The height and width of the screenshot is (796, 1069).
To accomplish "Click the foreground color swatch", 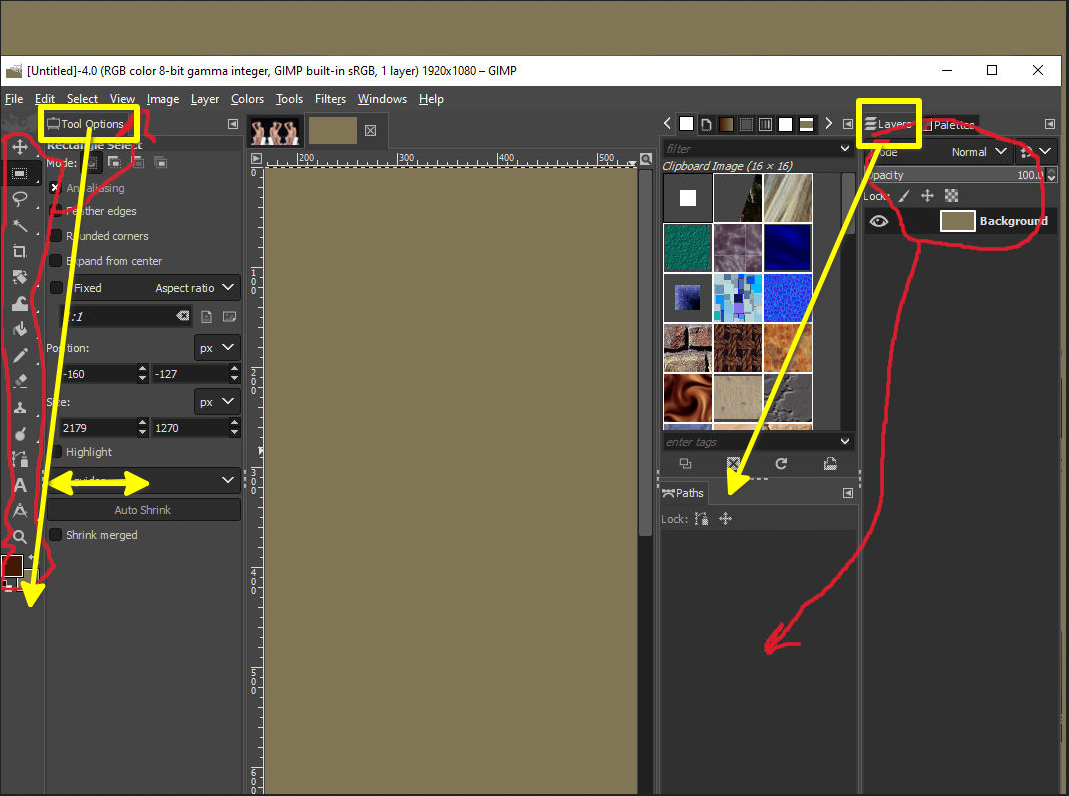I will point(12,565).
